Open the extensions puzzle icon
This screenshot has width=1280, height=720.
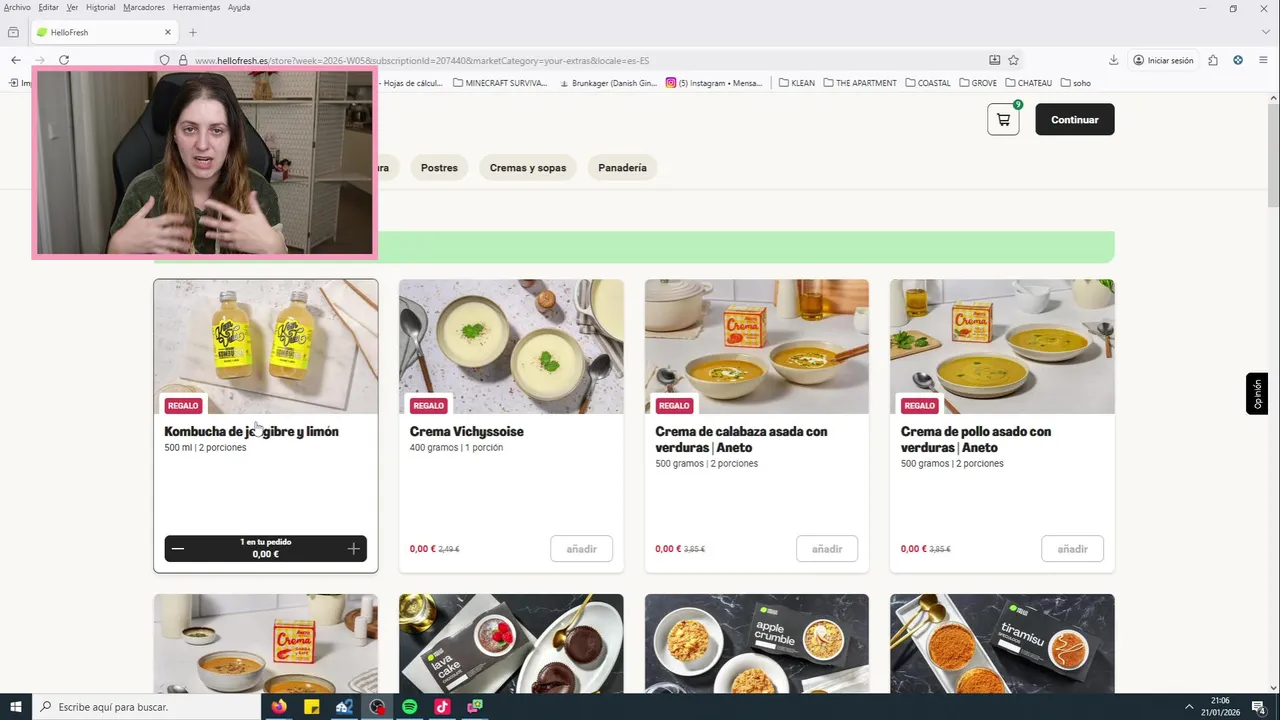[1213, 60]
